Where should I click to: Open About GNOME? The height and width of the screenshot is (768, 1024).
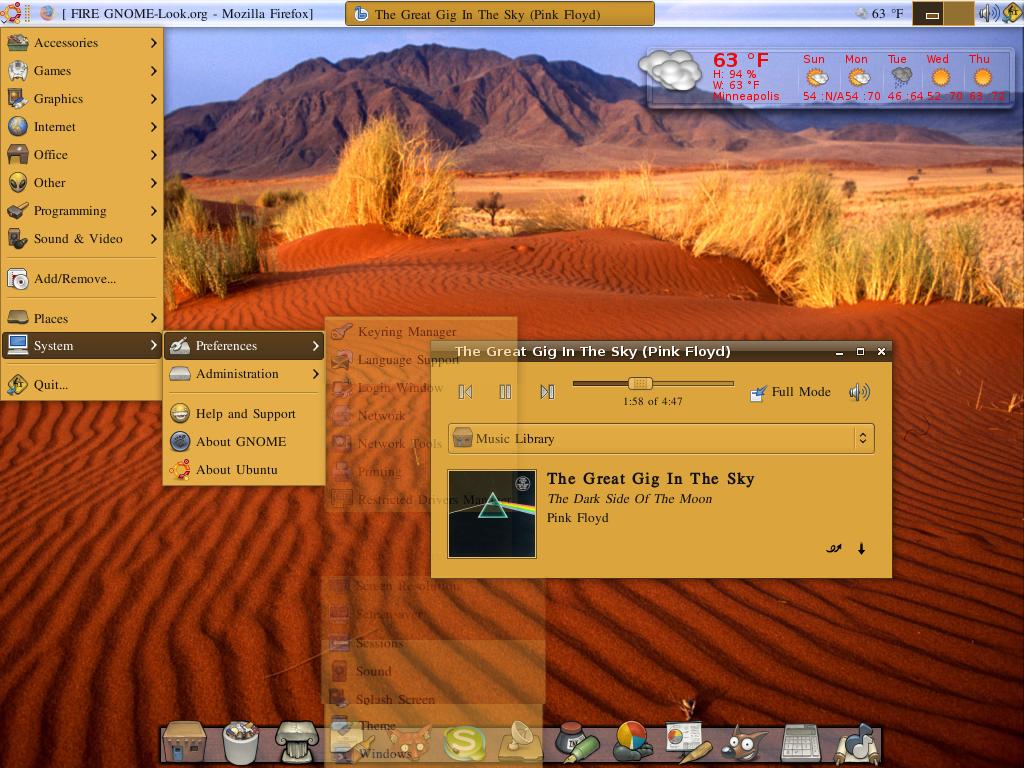(244, 441)
